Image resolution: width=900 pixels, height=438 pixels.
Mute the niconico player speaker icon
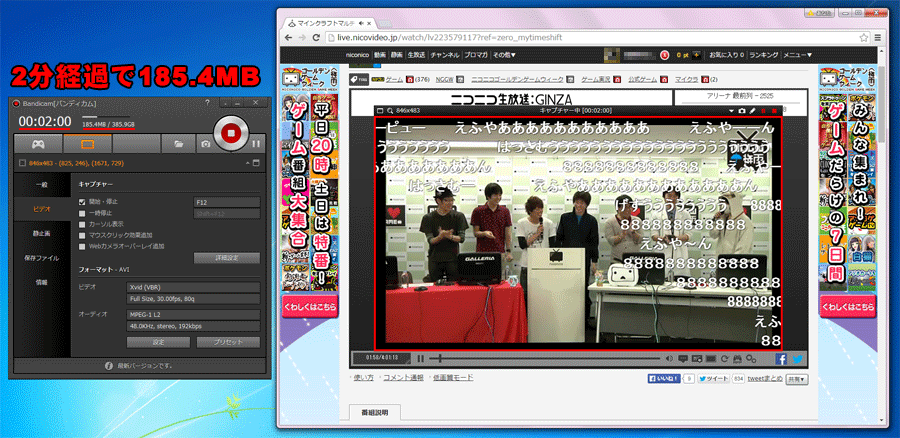(669, 359)
